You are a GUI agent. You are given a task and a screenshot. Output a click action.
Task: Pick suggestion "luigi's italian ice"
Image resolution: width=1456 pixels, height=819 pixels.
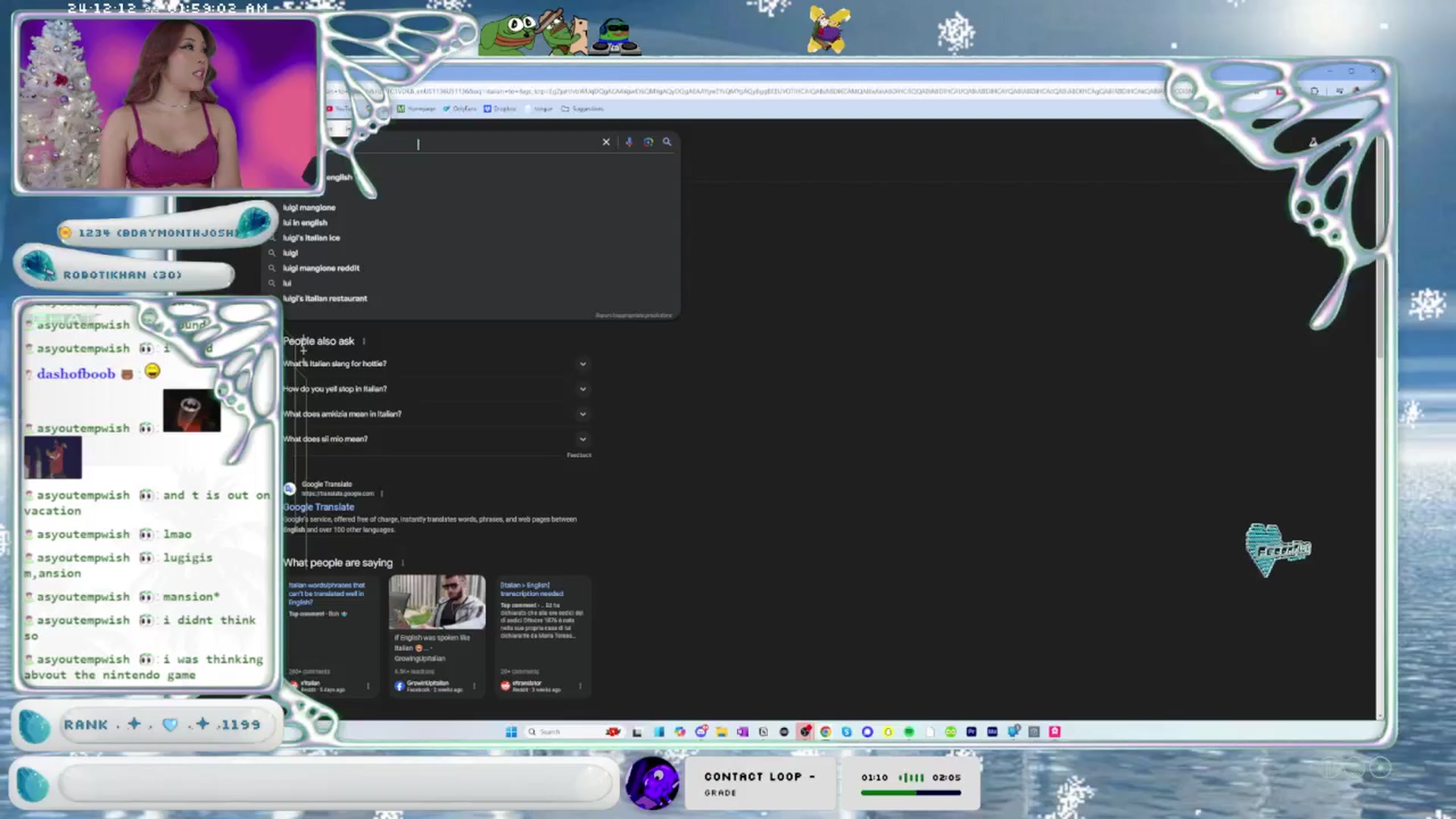pos(311,237)
